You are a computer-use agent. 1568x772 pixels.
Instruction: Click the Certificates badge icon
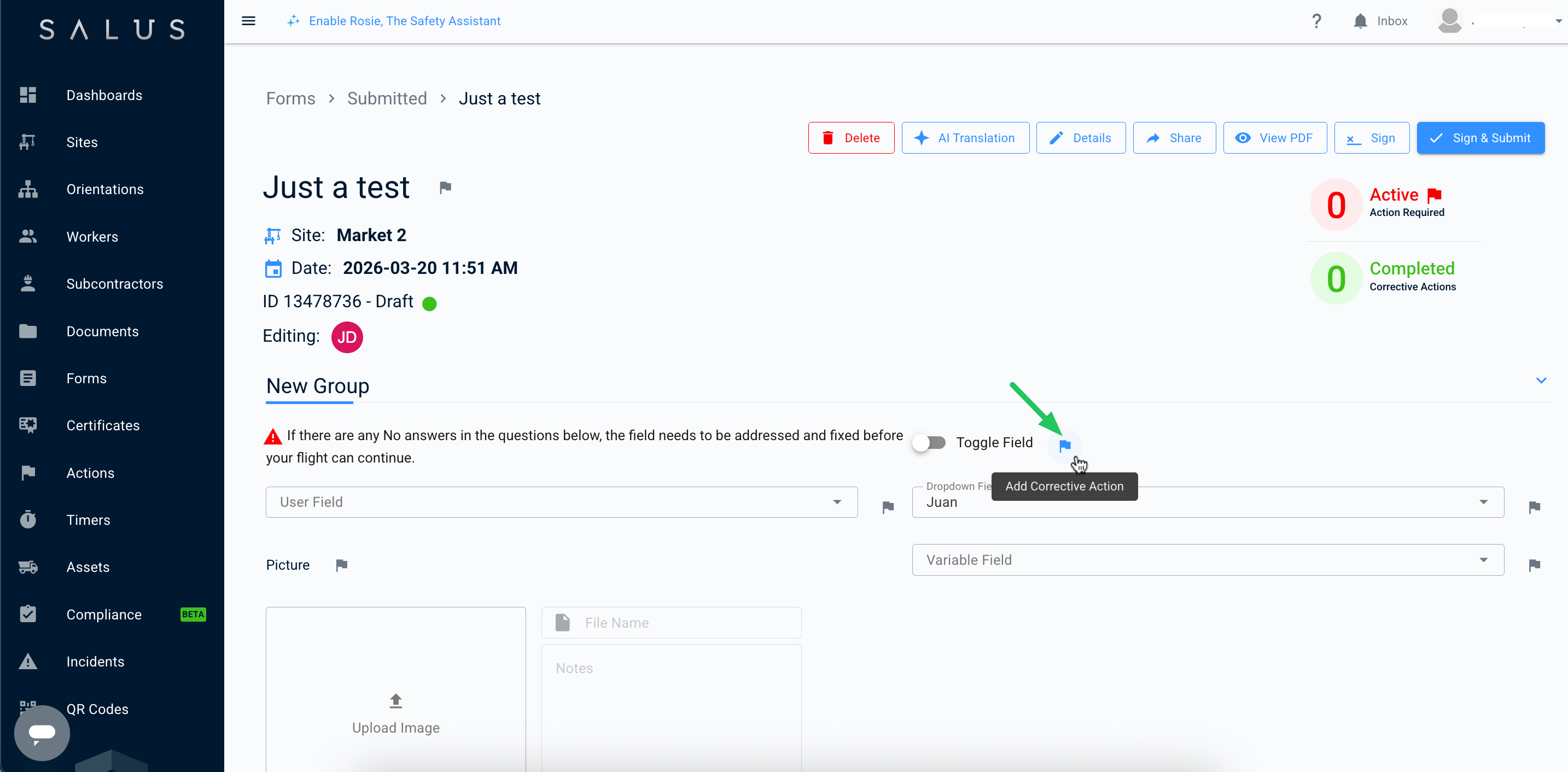[x=28, y=425]
